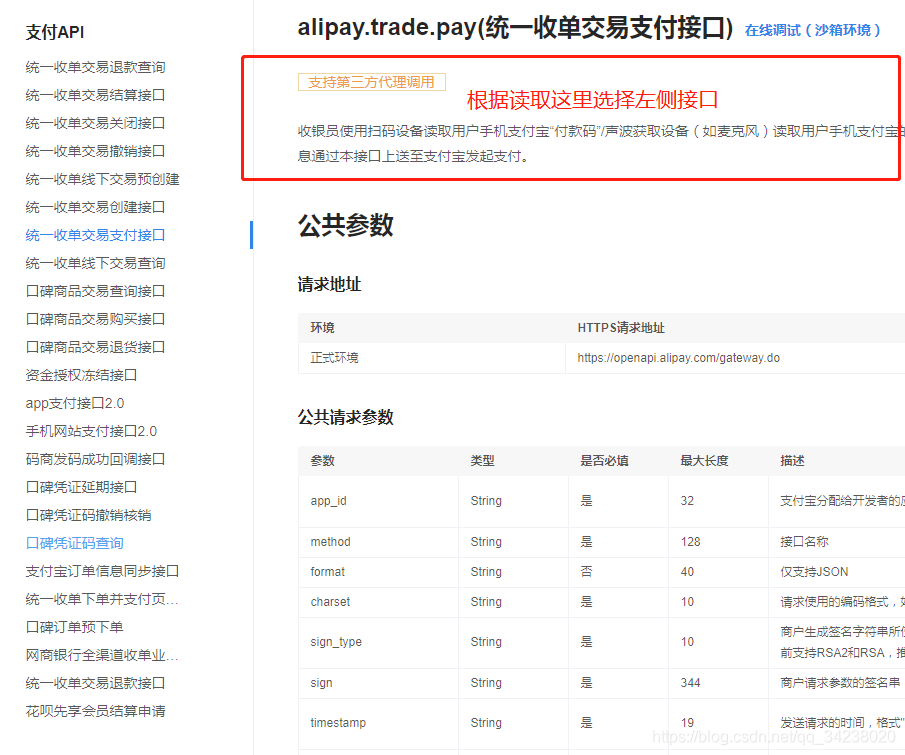Open 统一收单下单并支付页… entry
The height and width of the screenshot is (755, 905).
click(x=102, y=599)
